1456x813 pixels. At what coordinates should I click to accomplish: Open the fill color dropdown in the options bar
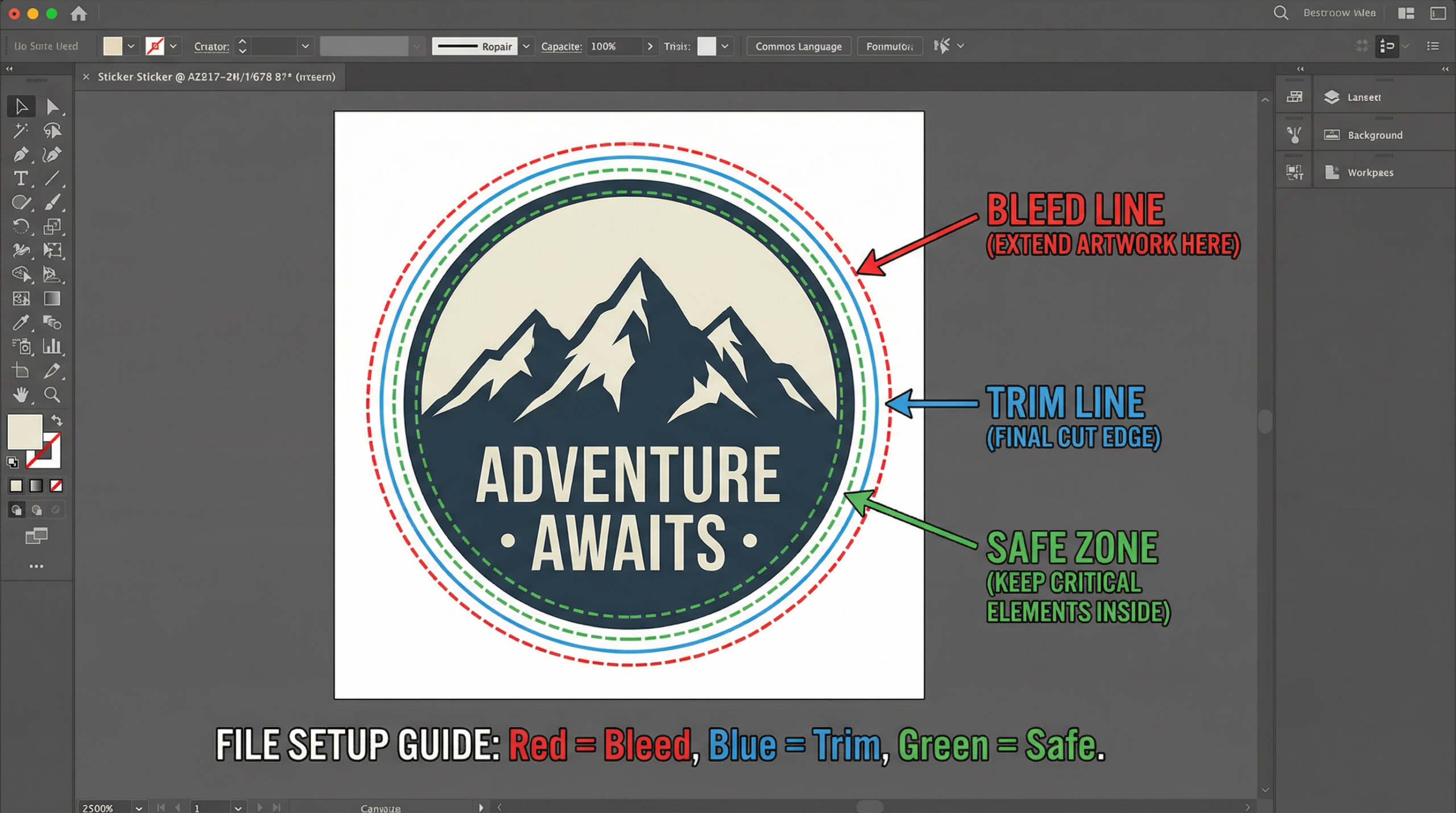tap(131, 46)
